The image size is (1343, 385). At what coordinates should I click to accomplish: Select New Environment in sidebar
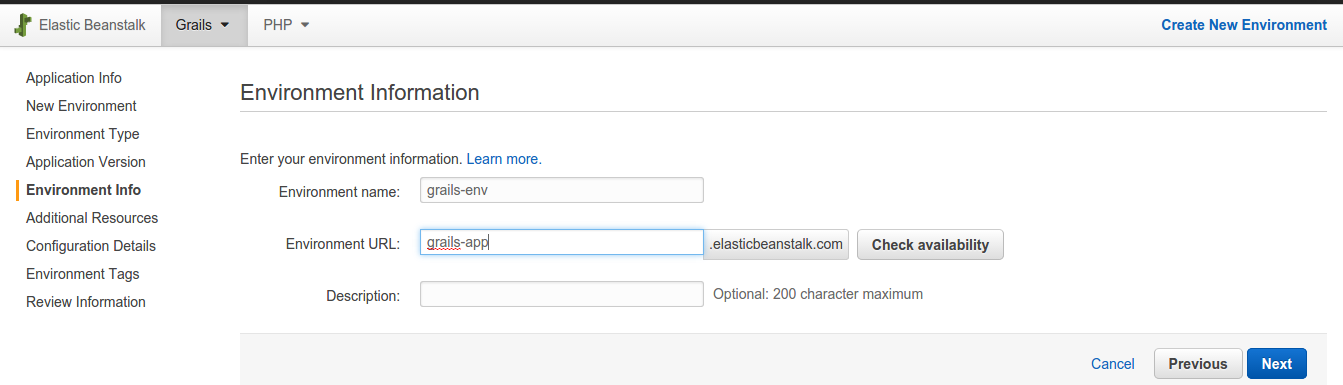[81, 106]
